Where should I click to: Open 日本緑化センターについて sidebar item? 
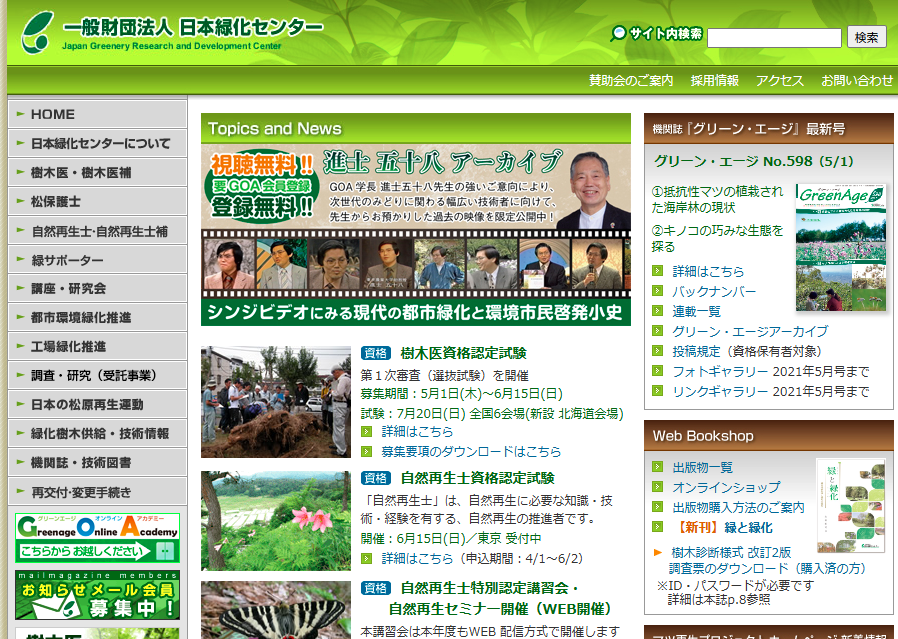tap(97, 143)
